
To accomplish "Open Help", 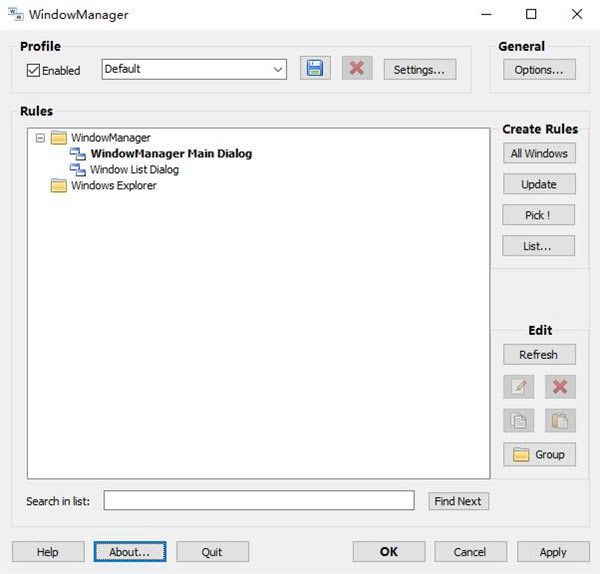I will coord(48,552).
